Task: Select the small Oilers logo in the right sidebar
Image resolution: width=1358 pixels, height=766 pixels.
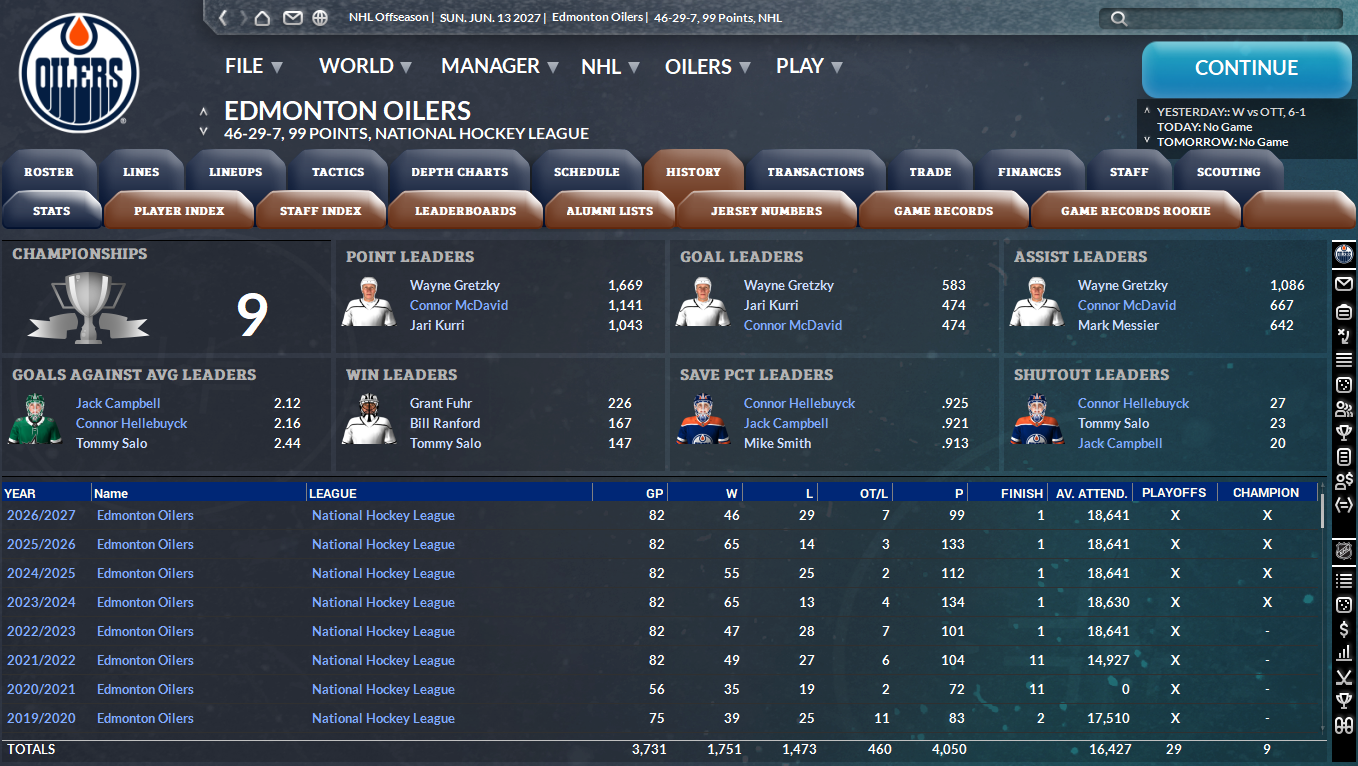Action: (x=1344, y=254)
